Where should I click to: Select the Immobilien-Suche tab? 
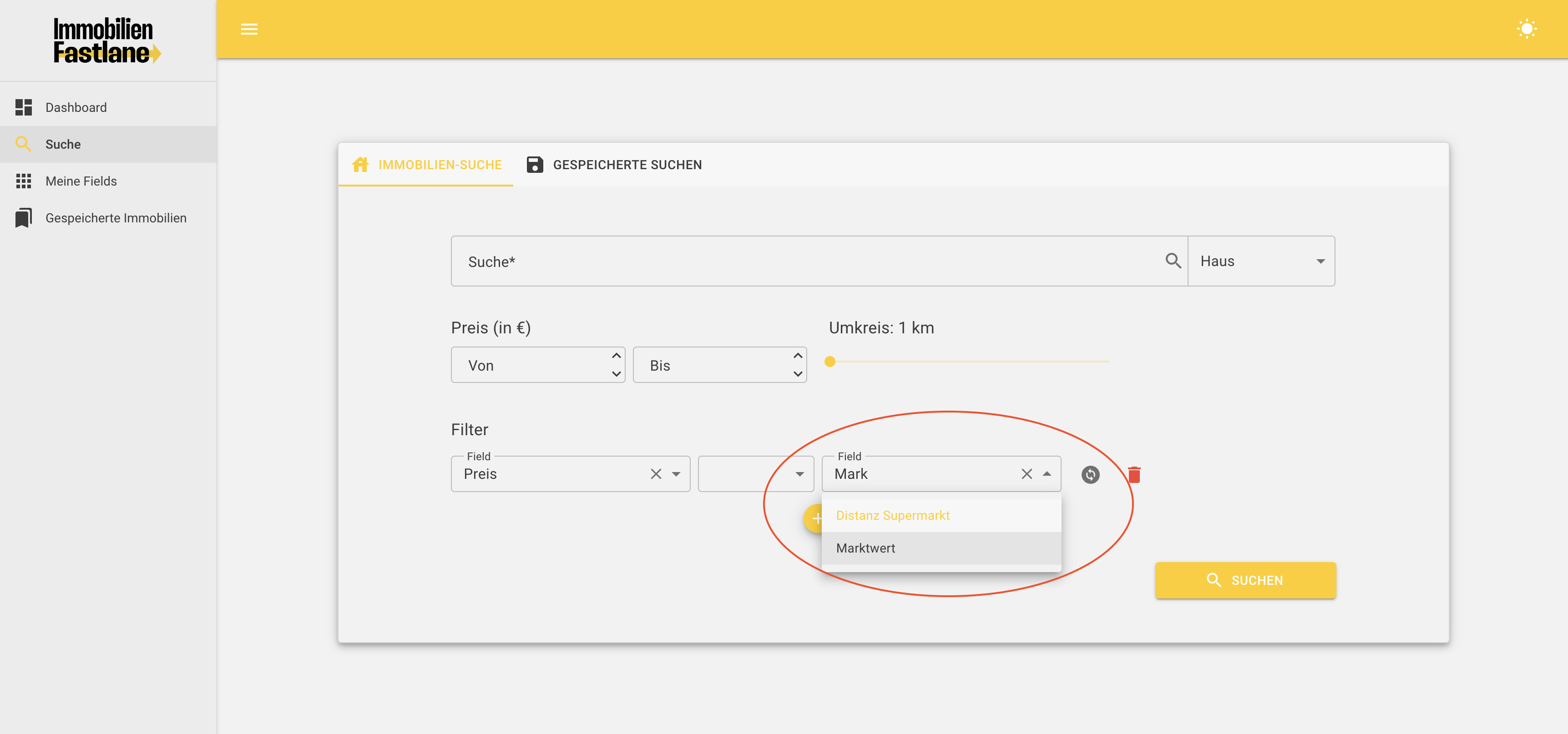coord(427,165)
